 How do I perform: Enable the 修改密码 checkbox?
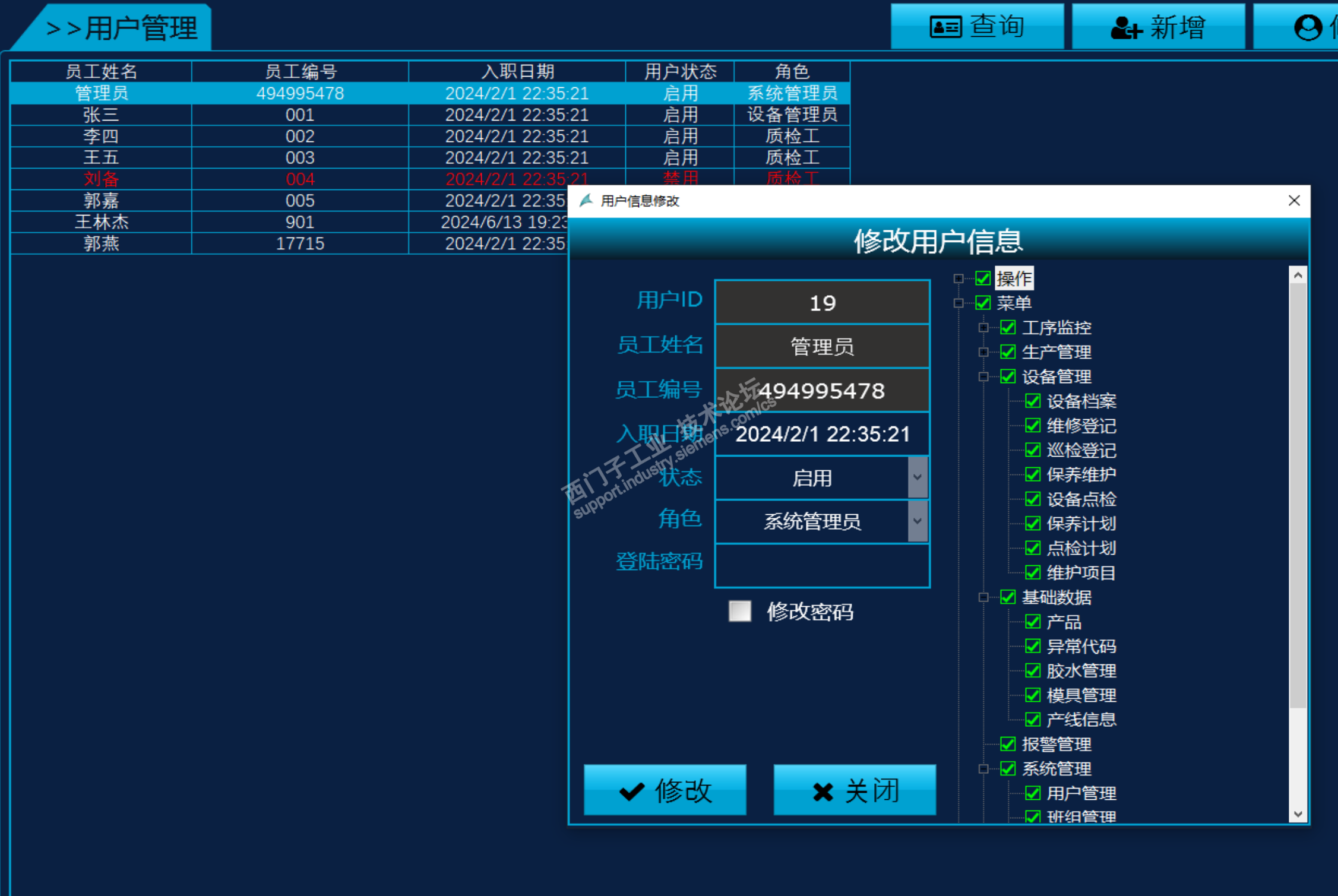pos(739,611)
